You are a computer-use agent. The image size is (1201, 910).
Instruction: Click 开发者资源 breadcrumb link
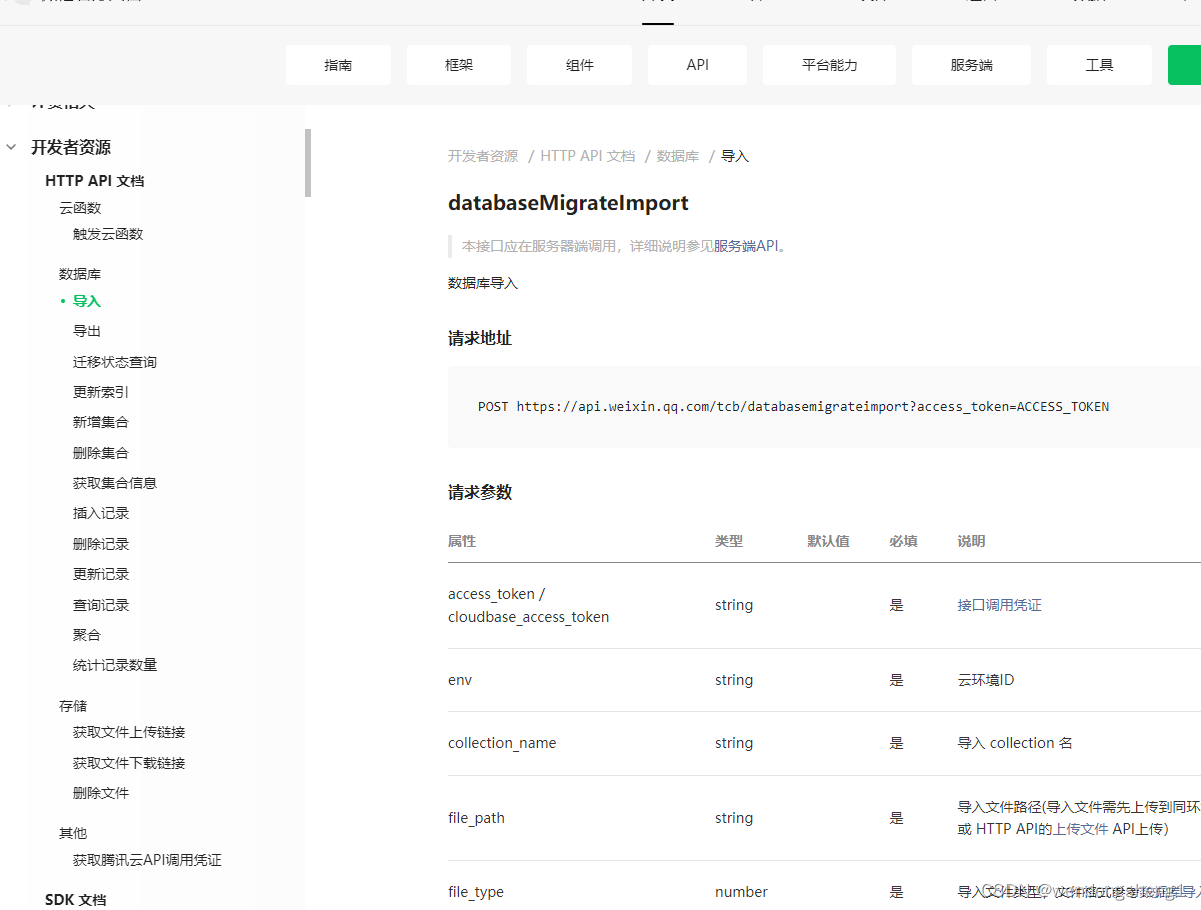[x=483, y=156]
